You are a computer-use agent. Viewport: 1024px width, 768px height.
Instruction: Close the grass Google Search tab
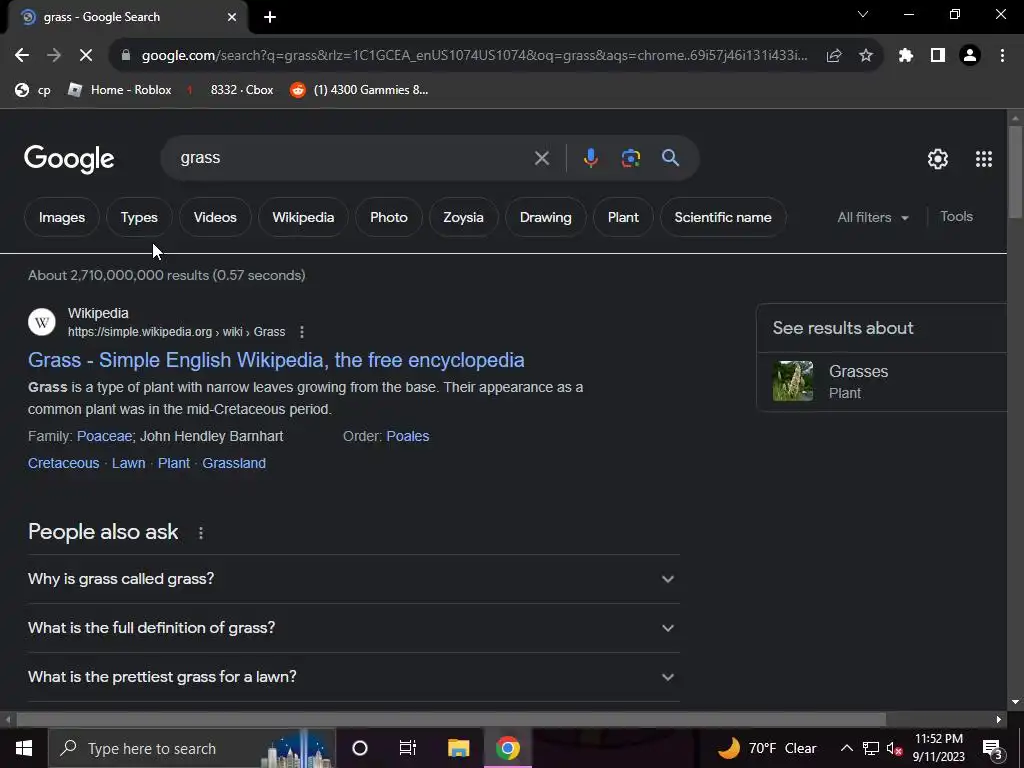click(232, 17)
